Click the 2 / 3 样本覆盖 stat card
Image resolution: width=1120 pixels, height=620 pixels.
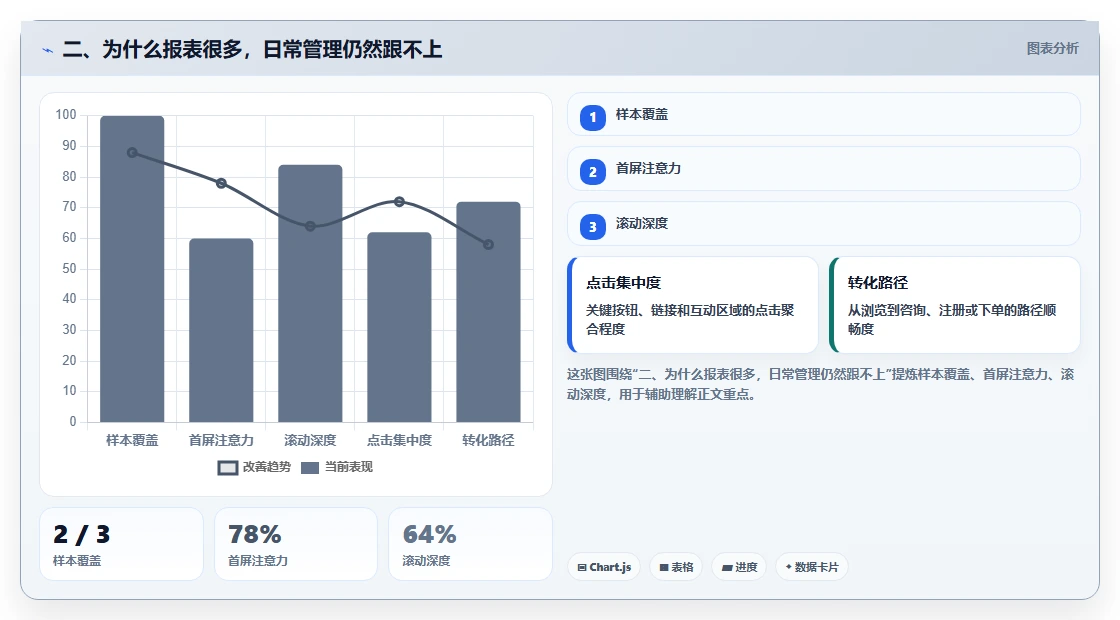[121, 544]
